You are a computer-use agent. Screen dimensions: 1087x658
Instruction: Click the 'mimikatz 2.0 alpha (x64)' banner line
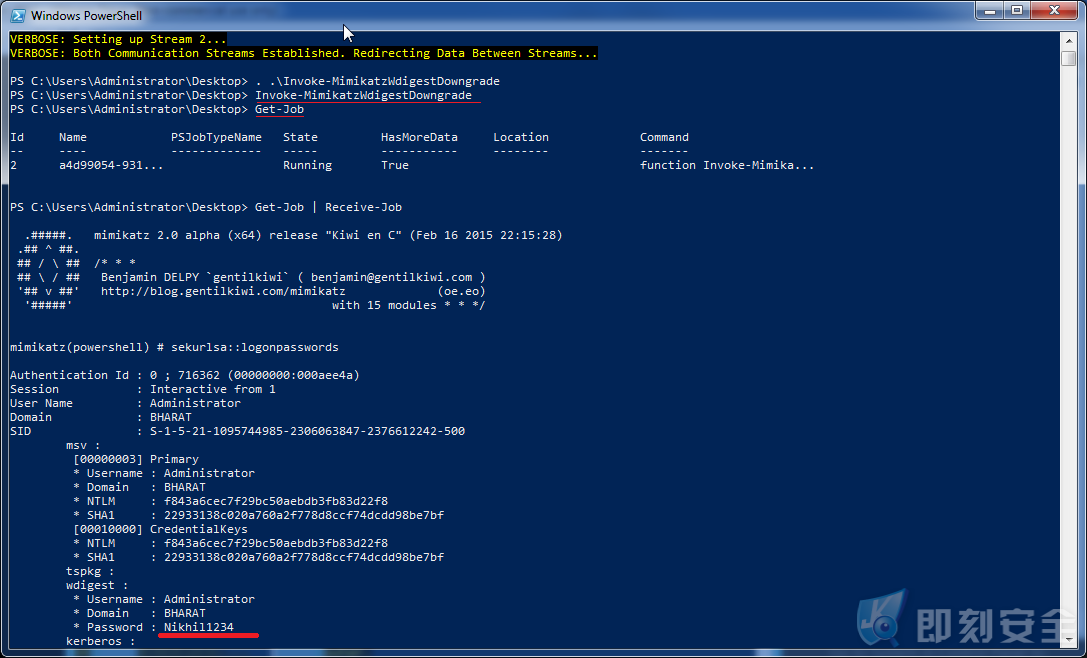[328, 235]
